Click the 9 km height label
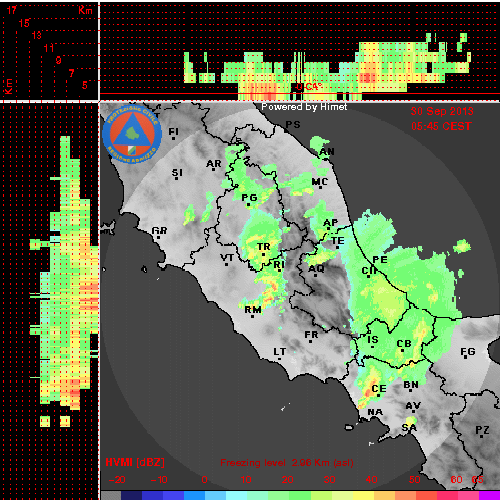The width and height of the screenshot is (500, 500). coord(58,60)
